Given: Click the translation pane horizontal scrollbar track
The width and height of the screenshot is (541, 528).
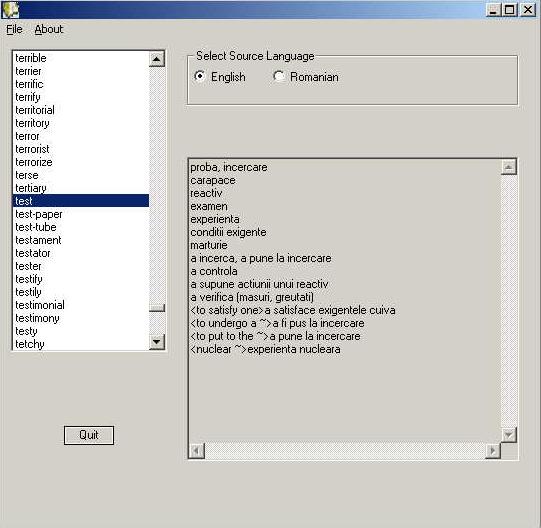Looking at the screenshot, I should click(x=345, y=451).
